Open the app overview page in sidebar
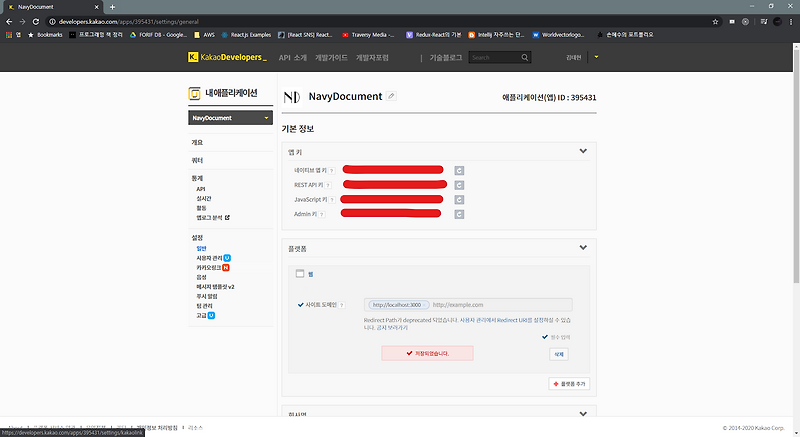The image size is (800, 437). [x=197, y=142]
